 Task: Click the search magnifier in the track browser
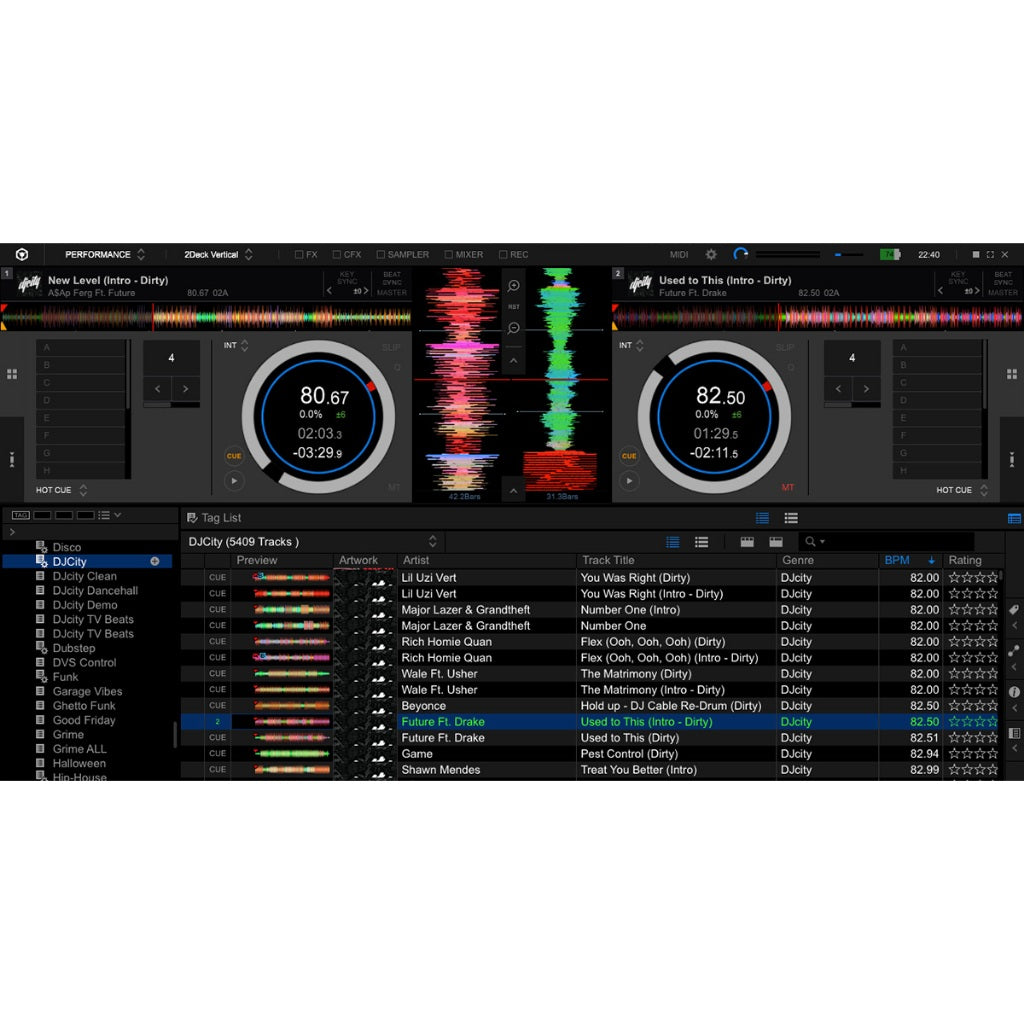pyautogui.click(x=809, y=541)
